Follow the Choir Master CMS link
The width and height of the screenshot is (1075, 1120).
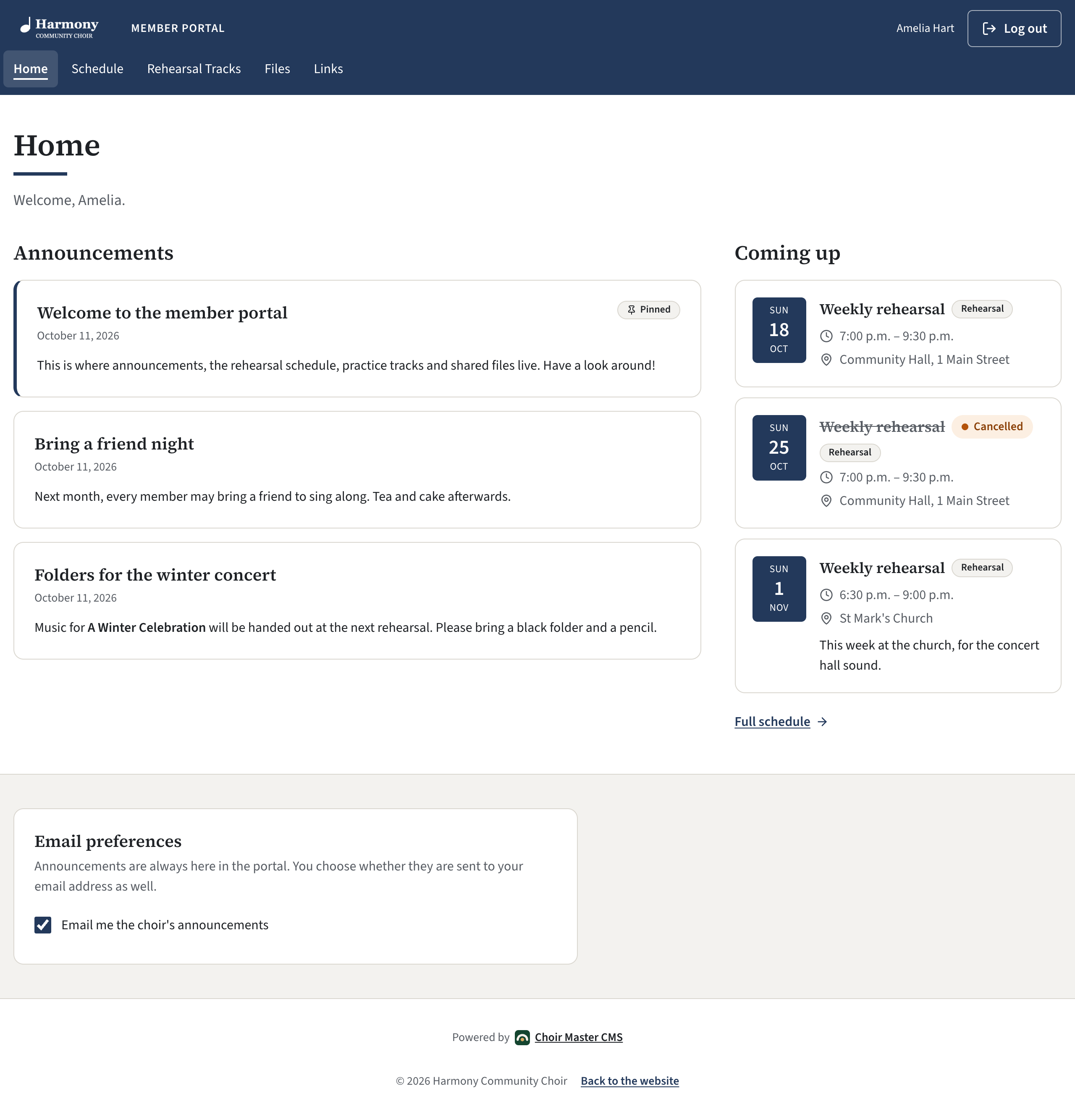coord(579,1037)
